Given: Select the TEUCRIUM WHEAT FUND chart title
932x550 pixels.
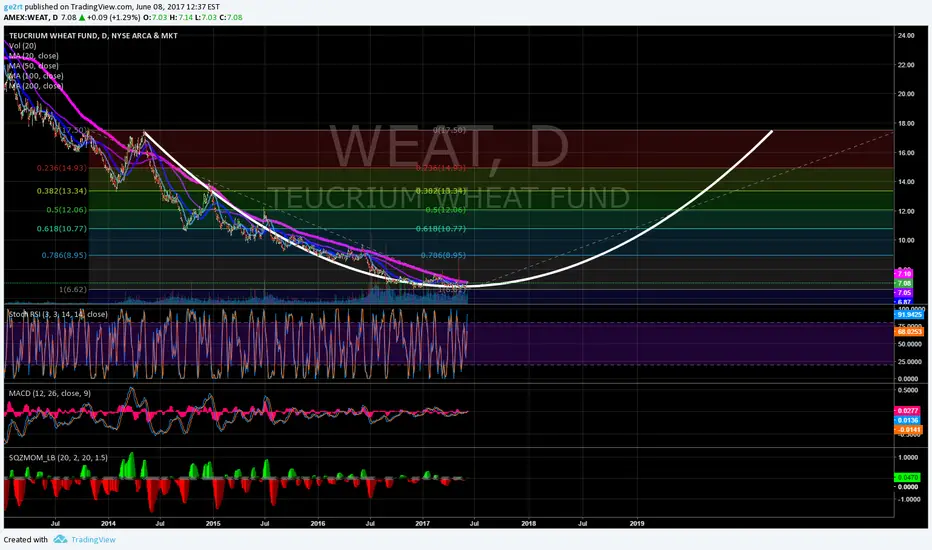Looking at the screenshot, I should click(93, 36).
